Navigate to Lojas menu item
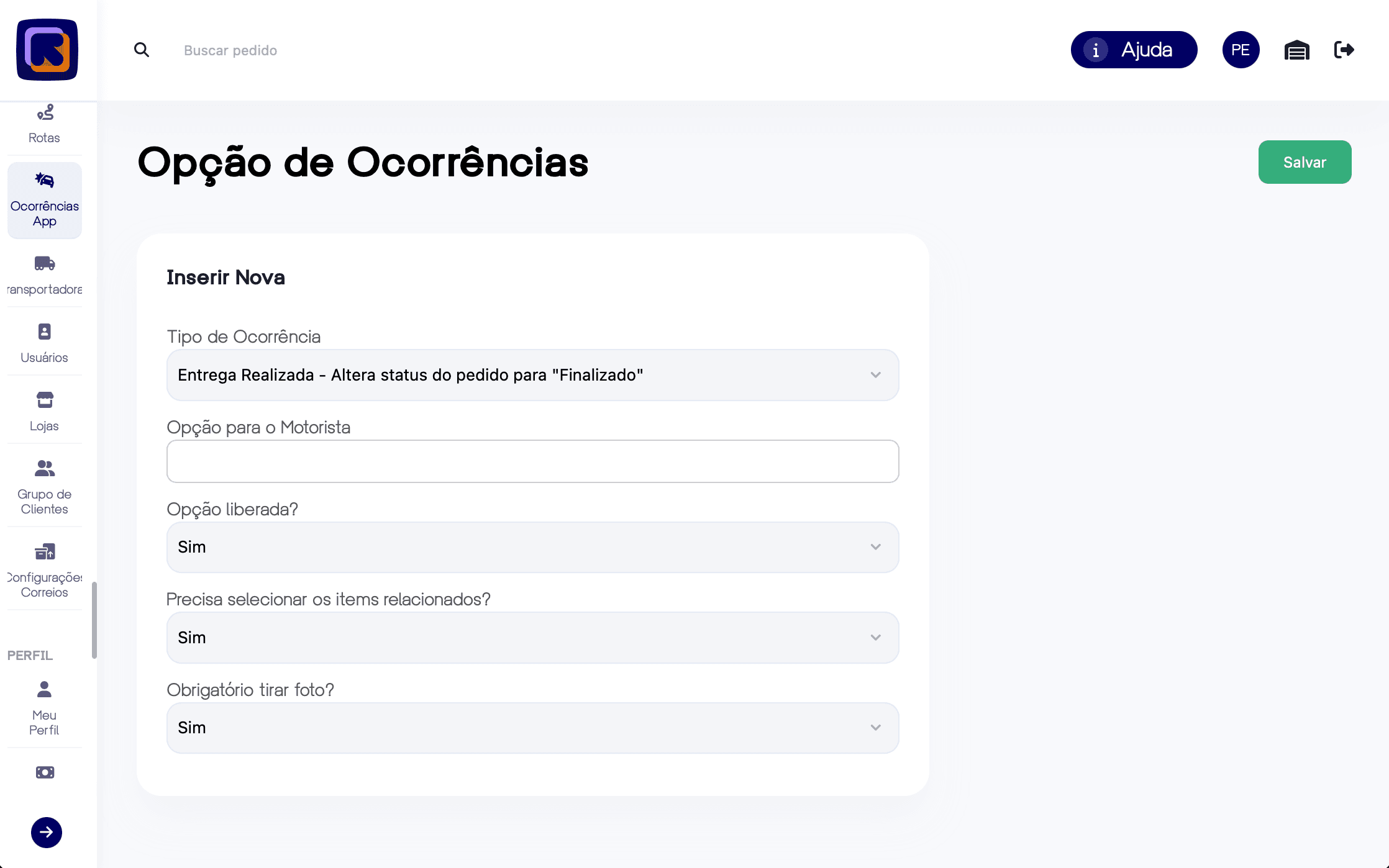 pyautogui.click(x=44, y=410)
